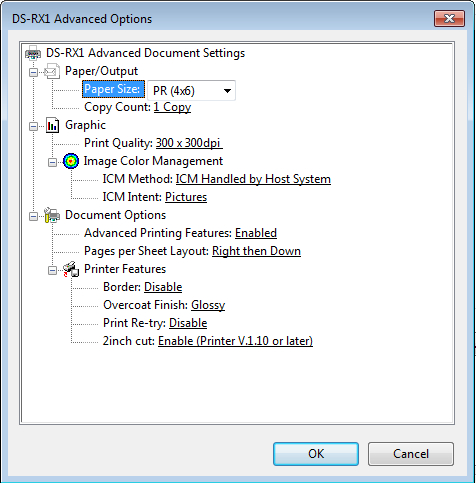
Task: Select the Overcoat Finish label
Action: pos(146,305)
